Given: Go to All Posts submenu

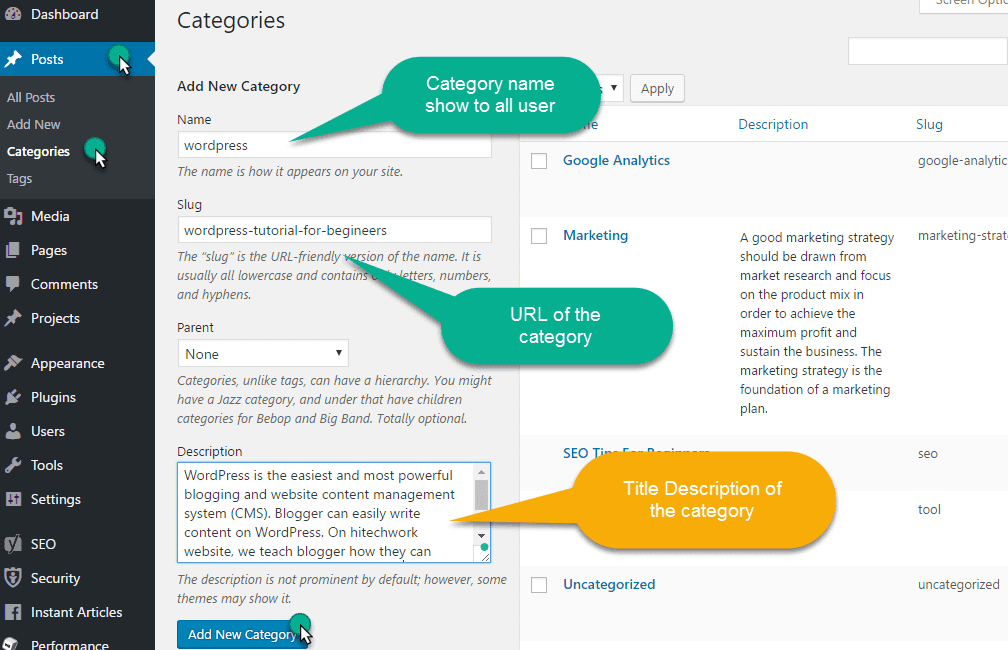Looking at the screenshot, I should (31, 98).
